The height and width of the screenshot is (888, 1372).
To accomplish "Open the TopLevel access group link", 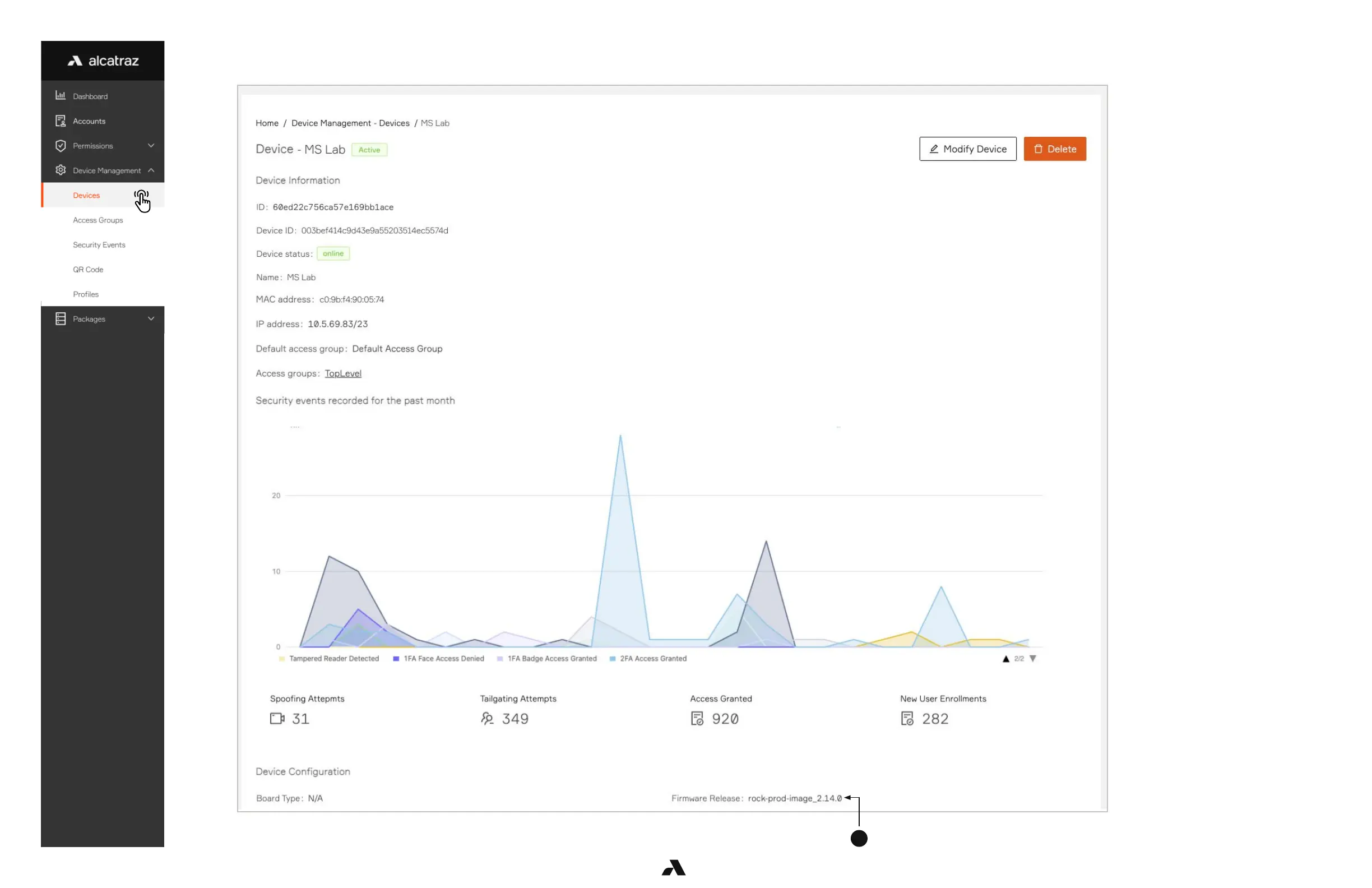I will click(343, 374).
